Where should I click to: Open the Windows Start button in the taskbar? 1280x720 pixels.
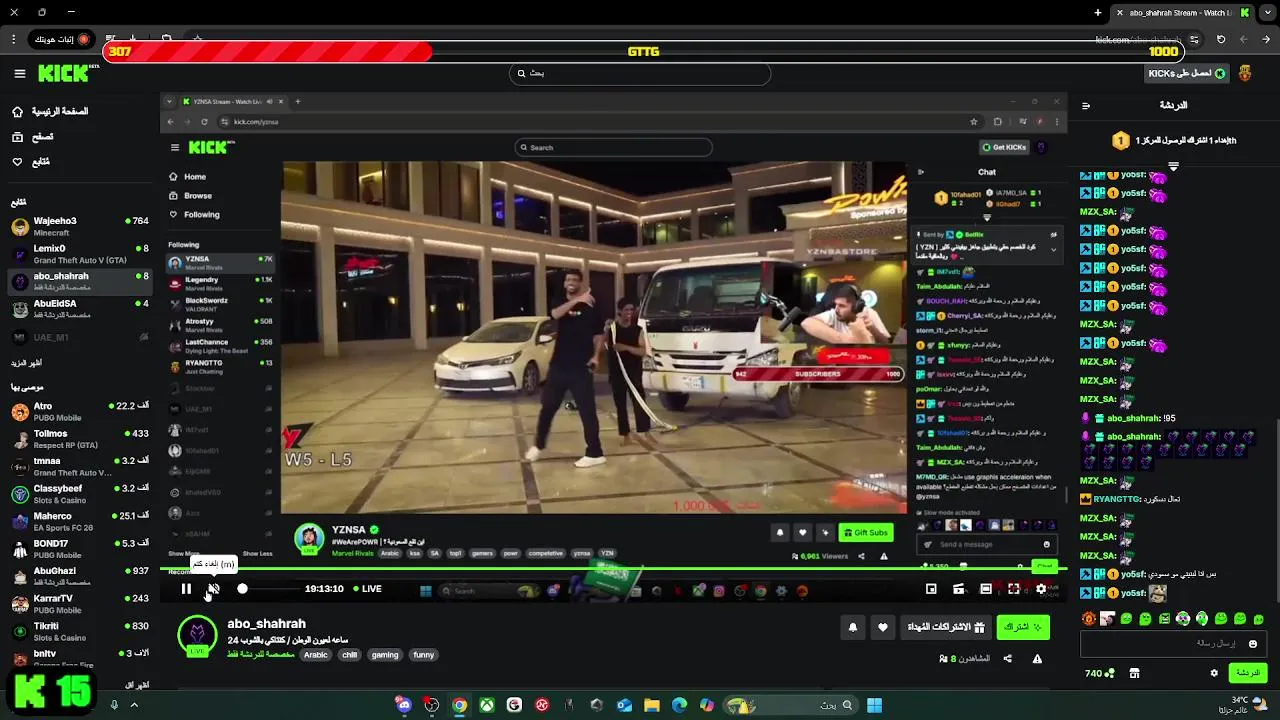[x=874, y=705]
